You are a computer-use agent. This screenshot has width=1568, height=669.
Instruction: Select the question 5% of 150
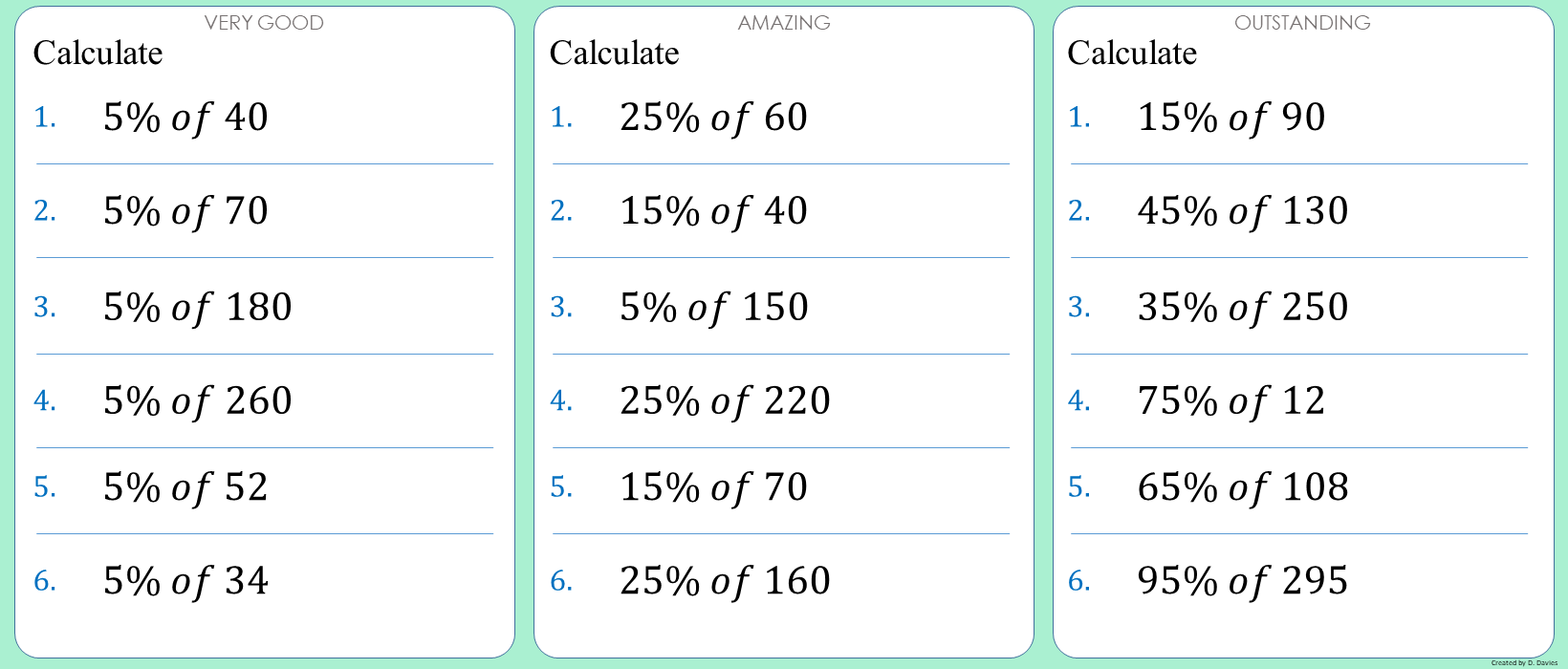(713, 308)
